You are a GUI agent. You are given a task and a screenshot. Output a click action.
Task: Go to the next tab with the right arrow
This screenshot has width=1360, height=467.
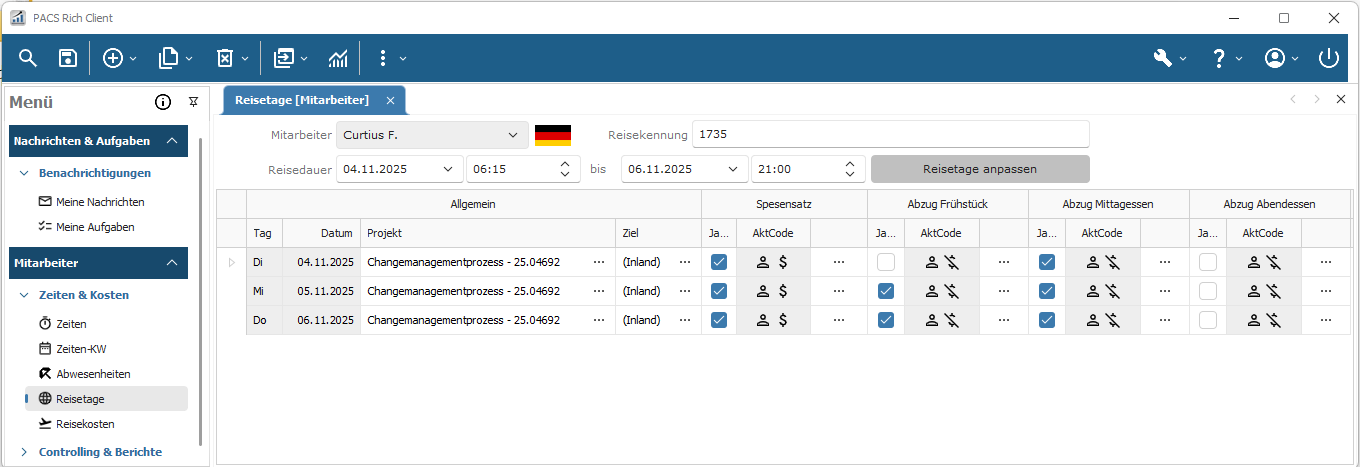click(x=1317, y=99)
